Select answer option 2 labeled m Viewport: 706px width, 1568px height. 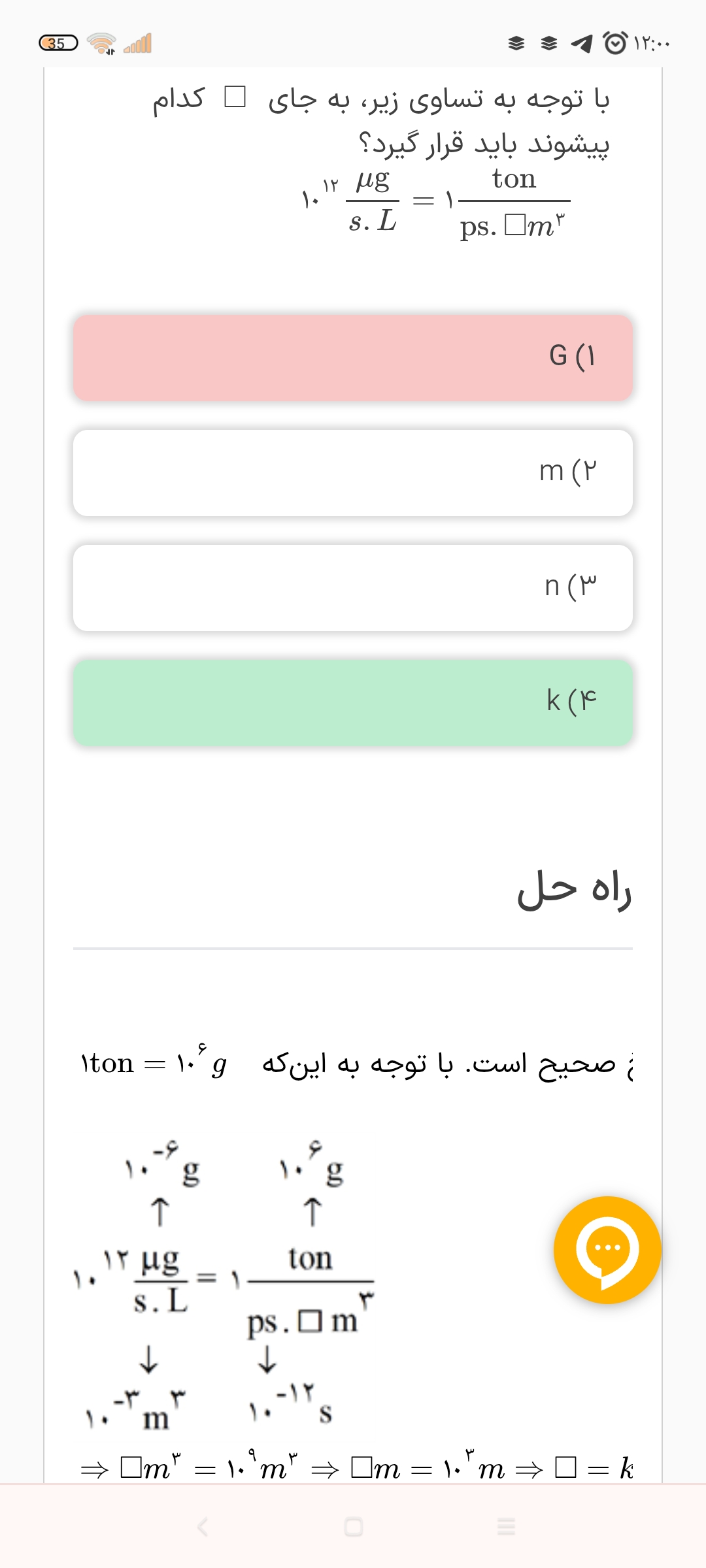[x=353, y=472]
